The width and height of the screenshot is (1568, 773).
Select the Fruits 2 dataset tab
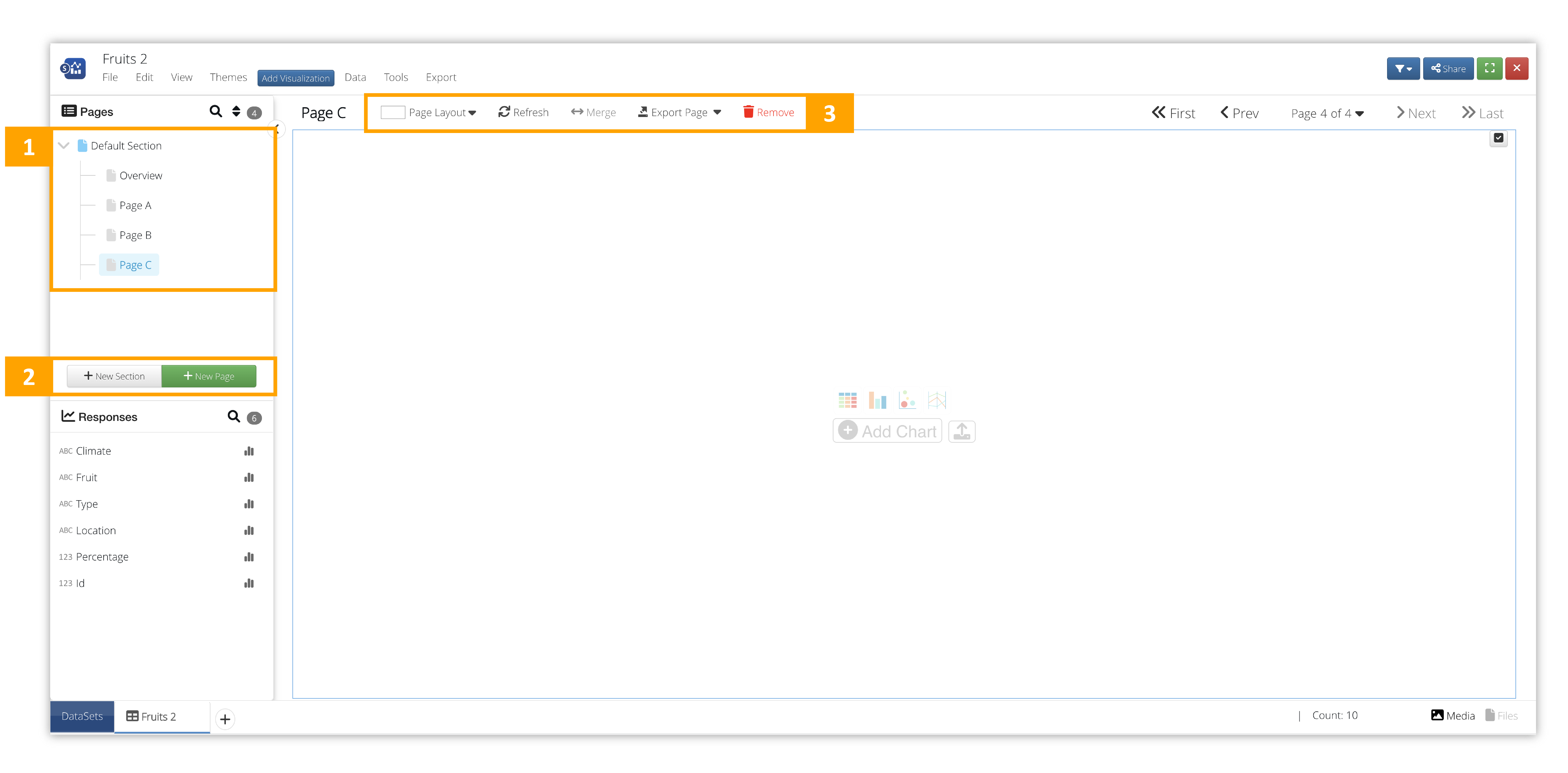(x=162, y=717)
